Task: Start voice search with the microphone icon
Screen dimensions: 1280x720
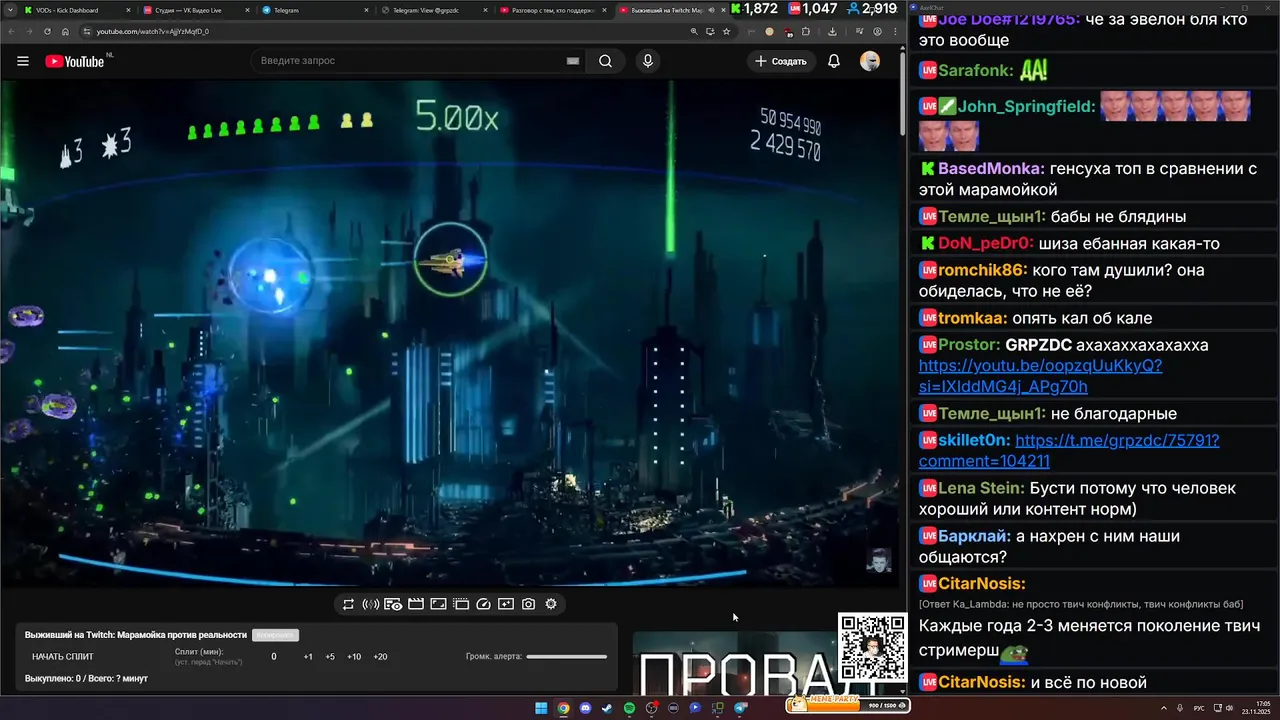Action: click(x=648, y=61)
